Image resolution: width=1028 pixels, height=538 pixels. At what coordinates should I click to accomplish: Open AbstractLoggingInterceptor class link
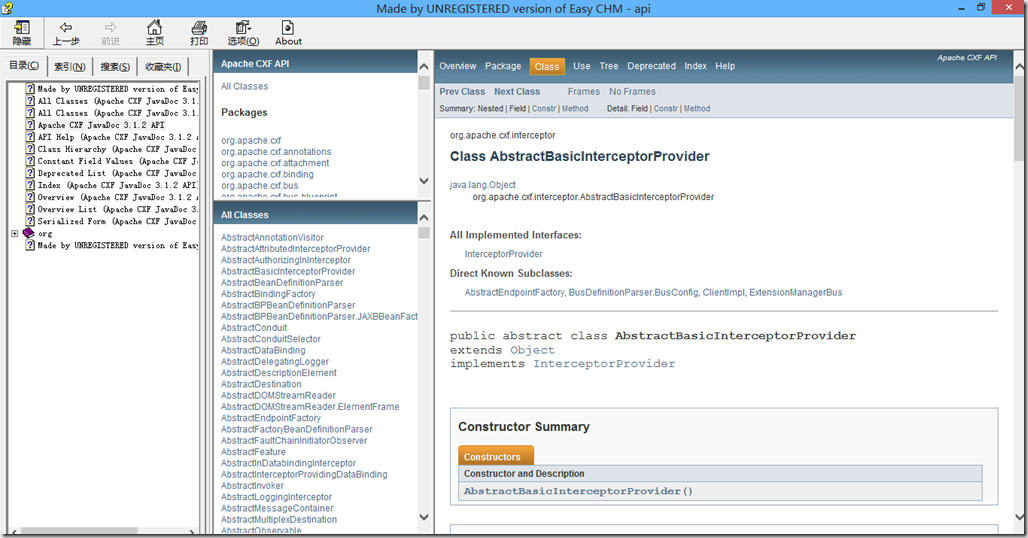click(x=276, y=497)
